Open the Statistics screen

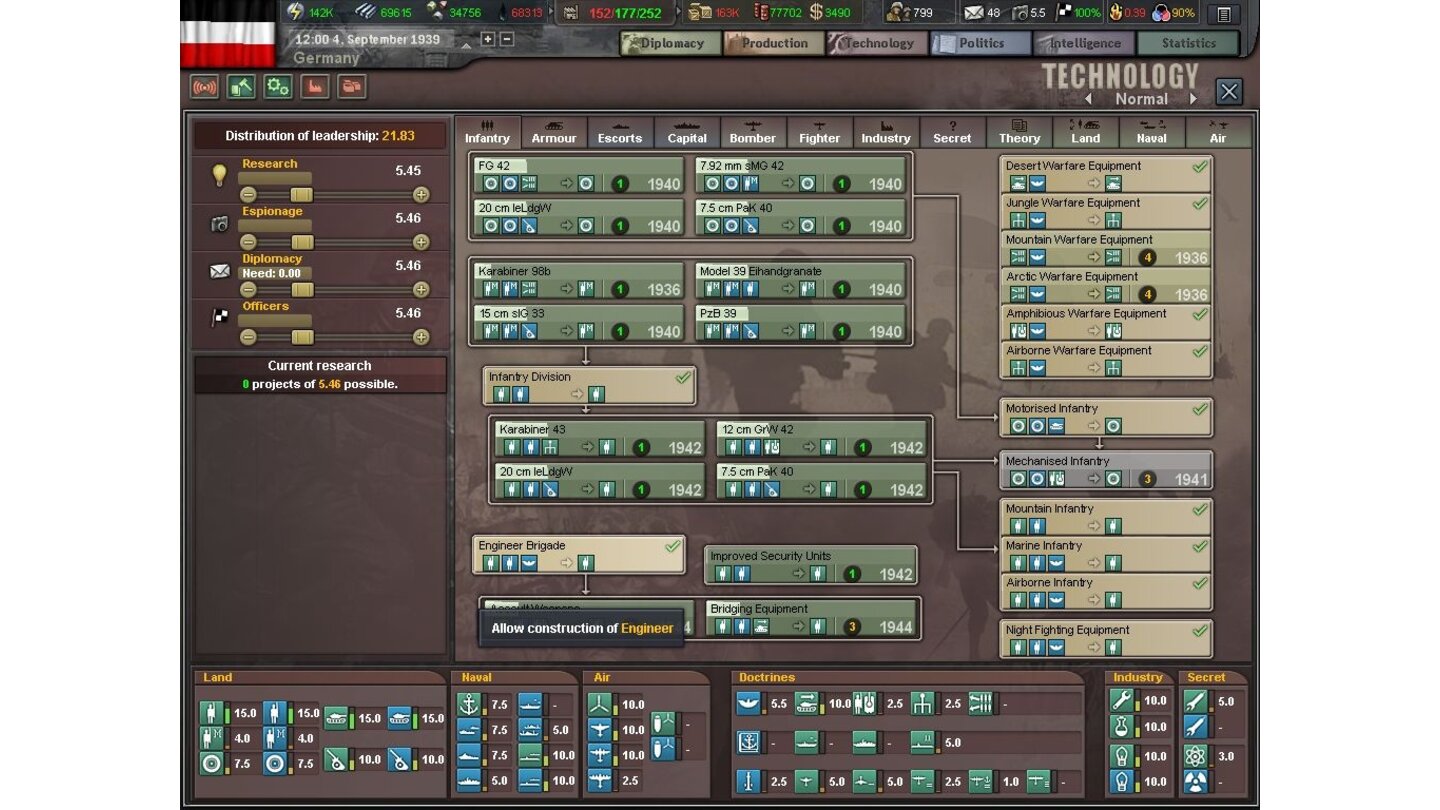1188,43
